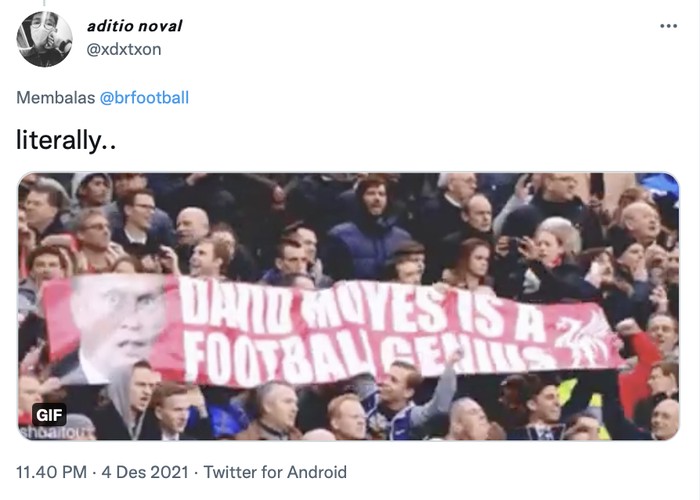Screen dimensions: 700x500
Task: Open the three-dot more options menu
Action: 668,26
